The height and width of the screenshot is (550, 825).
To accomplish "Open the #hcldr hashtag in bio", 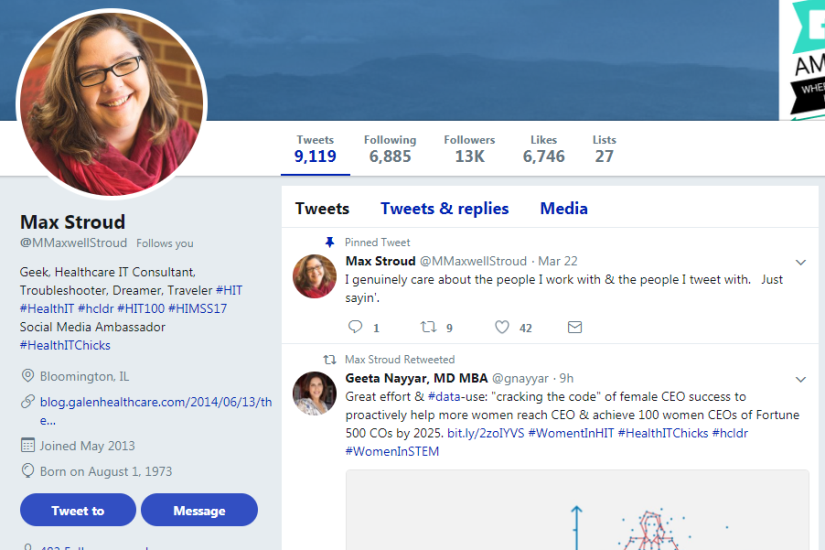I will tap(96, 308).
